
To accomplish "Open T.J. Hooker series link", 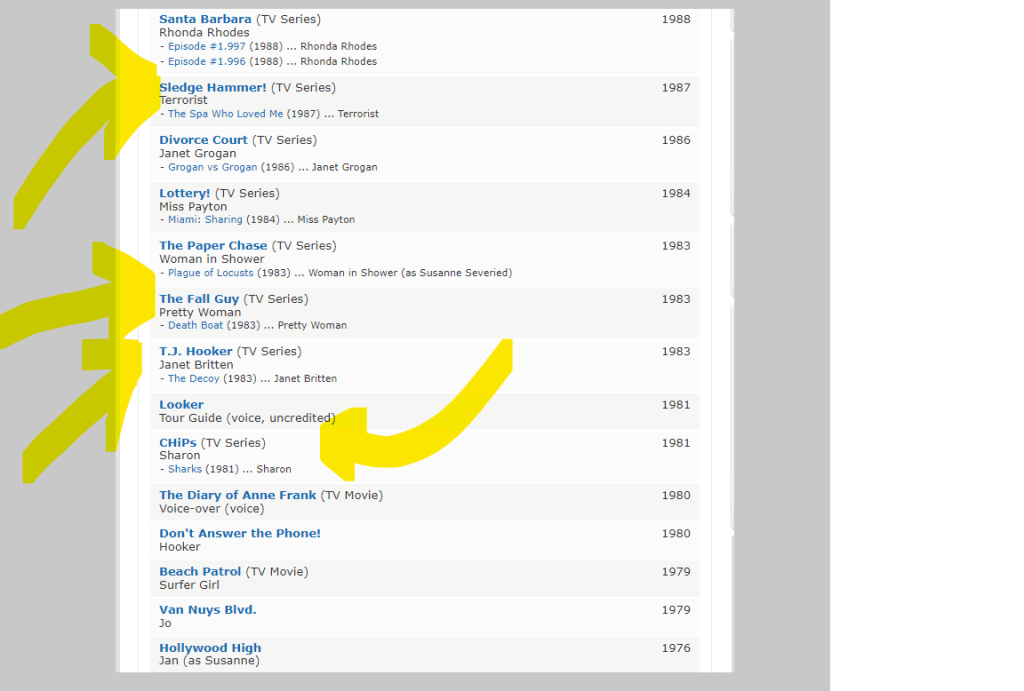I will 196,352.
